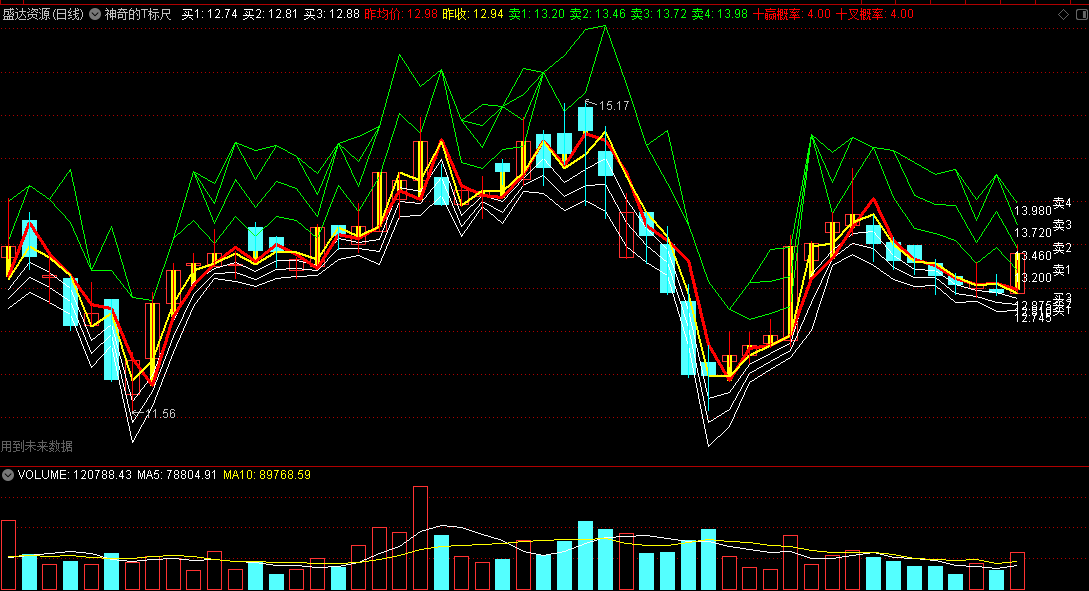Image resolution: width=1089 pixels, height=591 pixels.
Task: Click the VOLUME: 120788.43 label
Action: 74,475
